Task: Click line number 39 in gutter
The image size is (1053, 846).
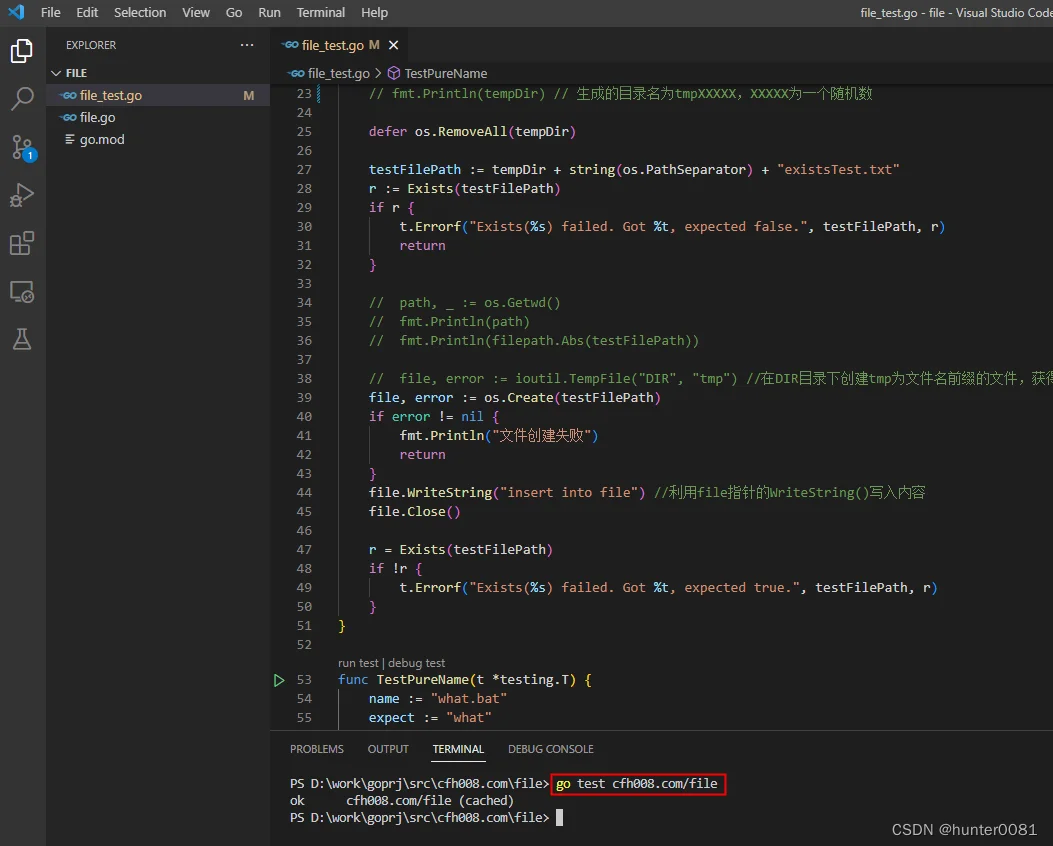Action: tap(304, 397)
